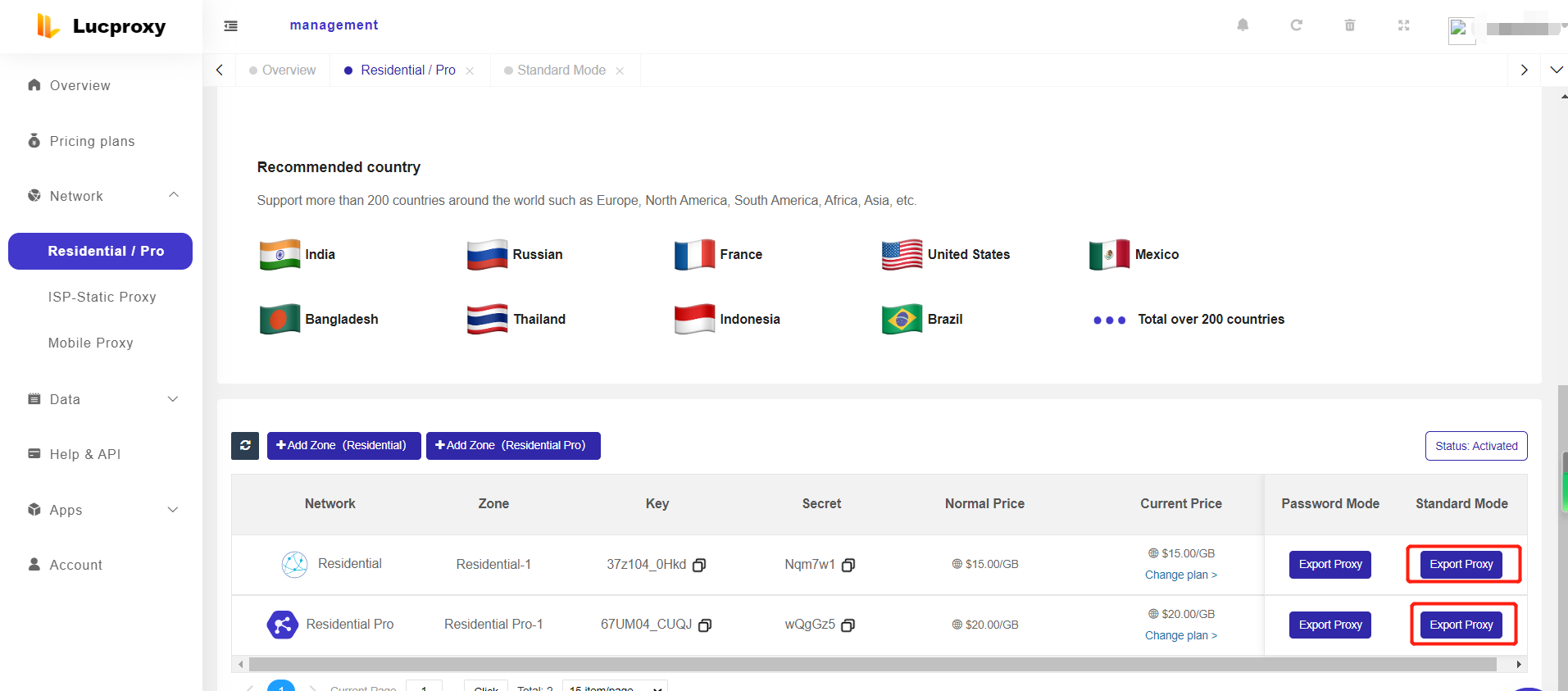Click the France flag icon

click(694, 255)
